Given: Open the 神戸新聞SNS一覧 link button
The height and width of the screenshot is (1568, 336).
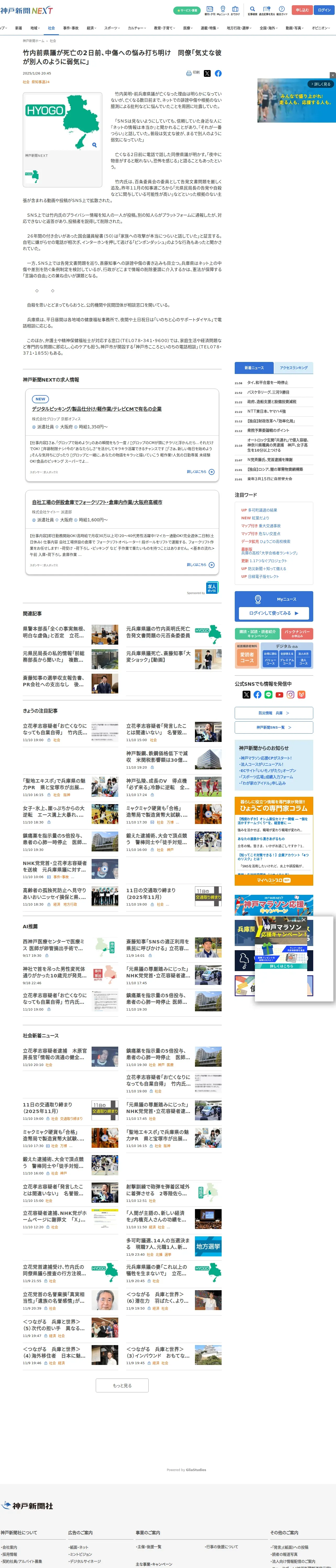Looking at the screenshot, I should click(274, 727).
